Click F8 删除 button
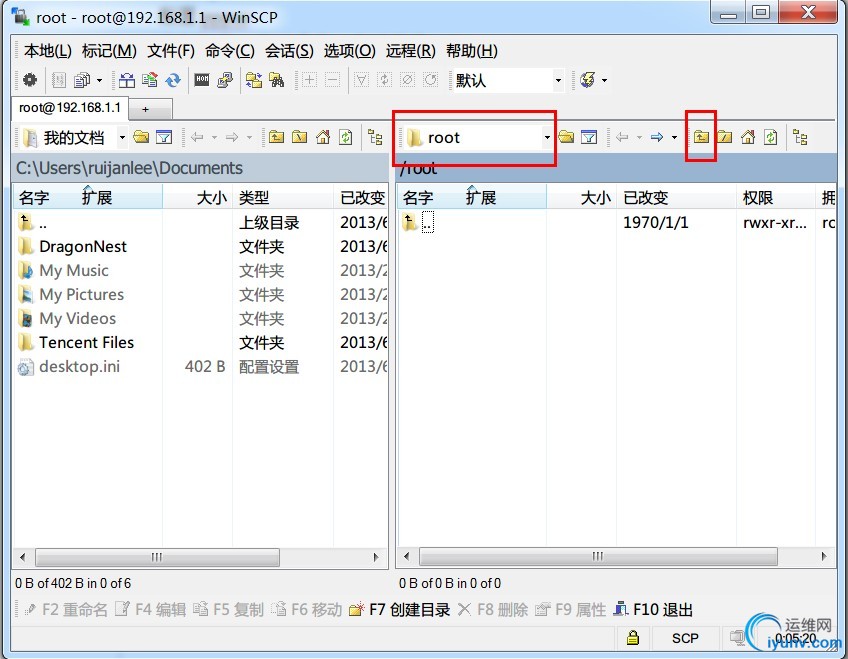The image size is (848, 659). pos(493,610)
